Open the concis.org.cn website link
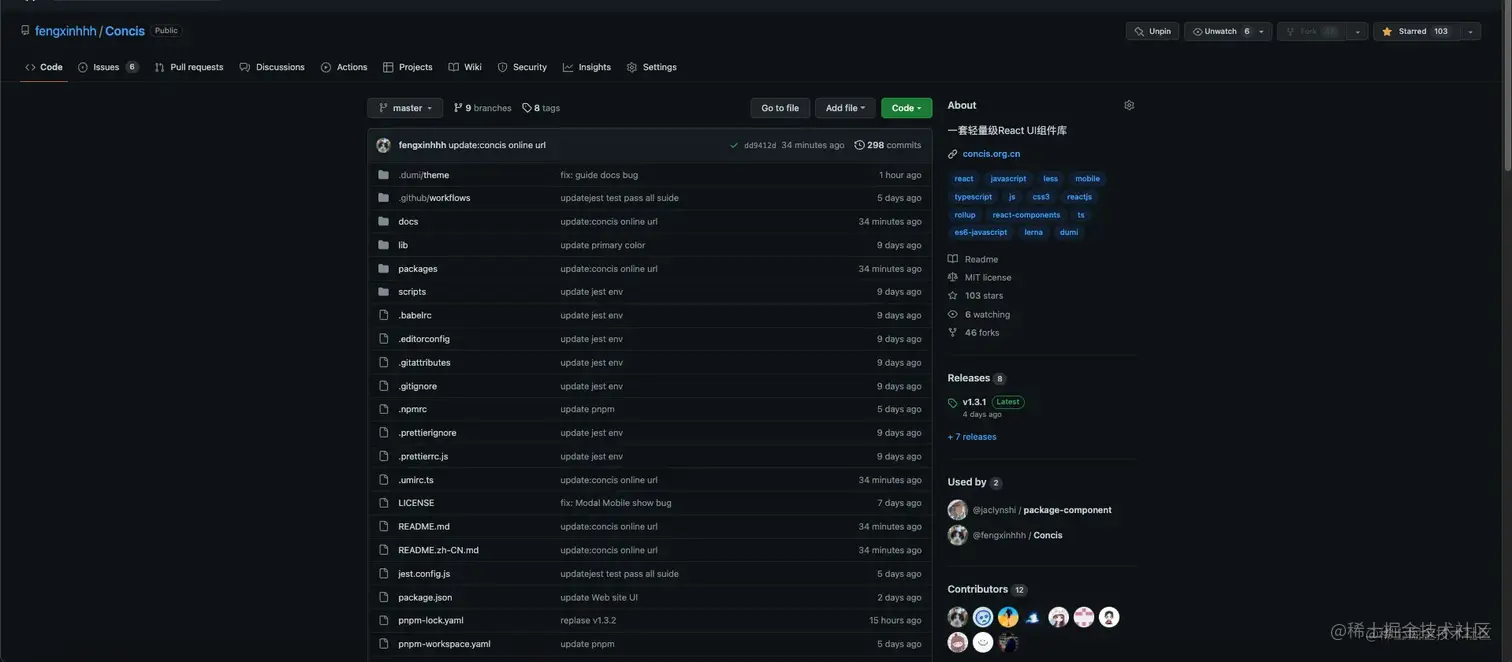Viewport: 1512px width, 662px height. point(991,154)
